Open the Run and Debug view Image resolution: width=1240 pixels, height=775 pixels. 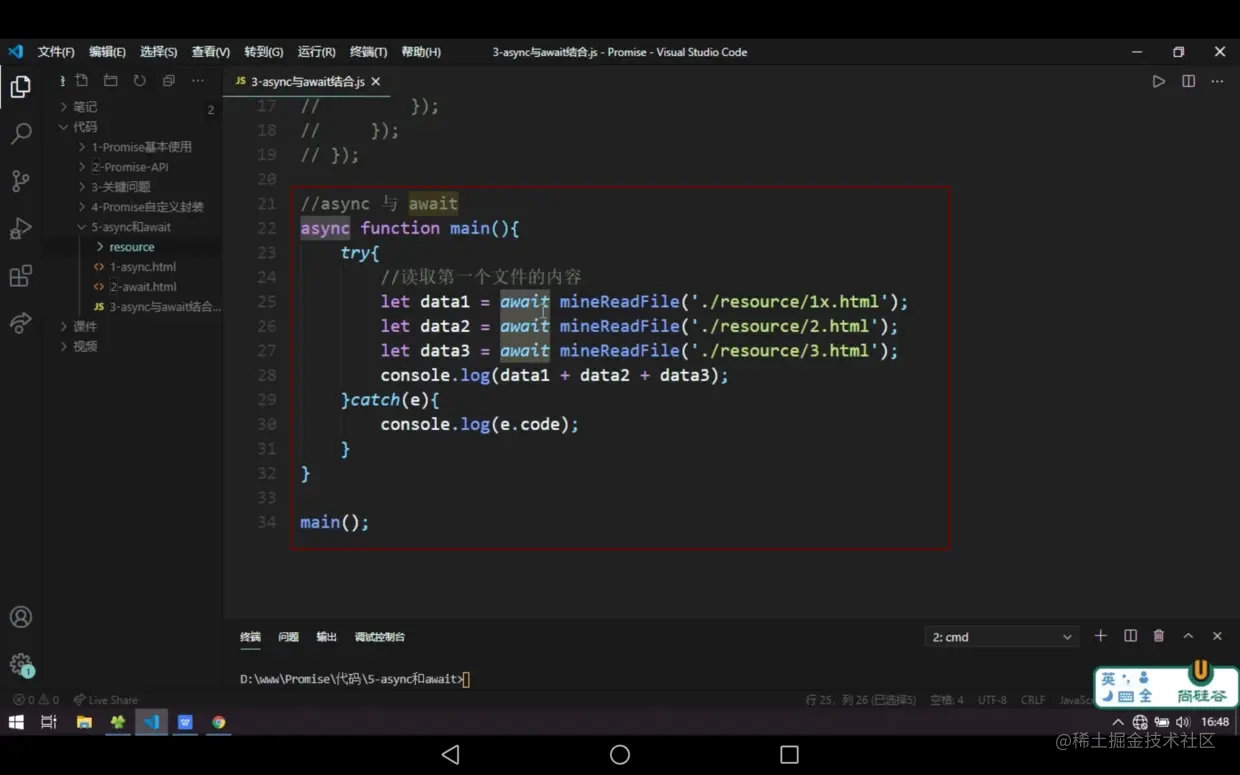[x=20, y=228]
